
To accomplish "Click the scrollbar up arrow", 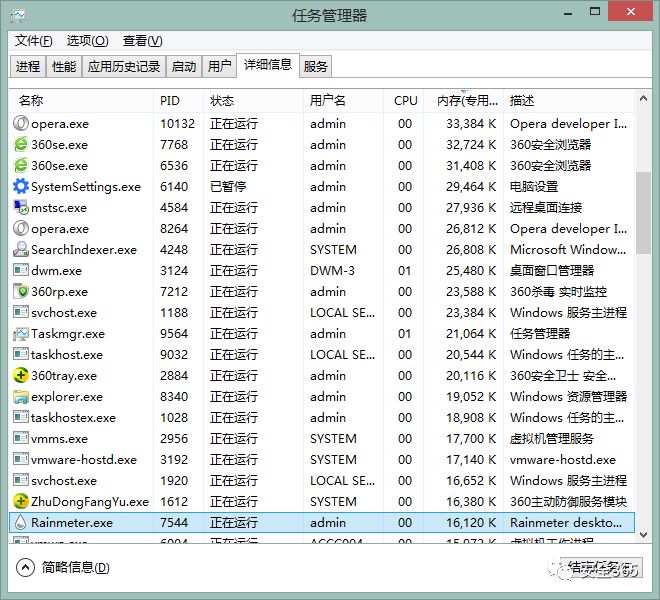I will [643, 99].
